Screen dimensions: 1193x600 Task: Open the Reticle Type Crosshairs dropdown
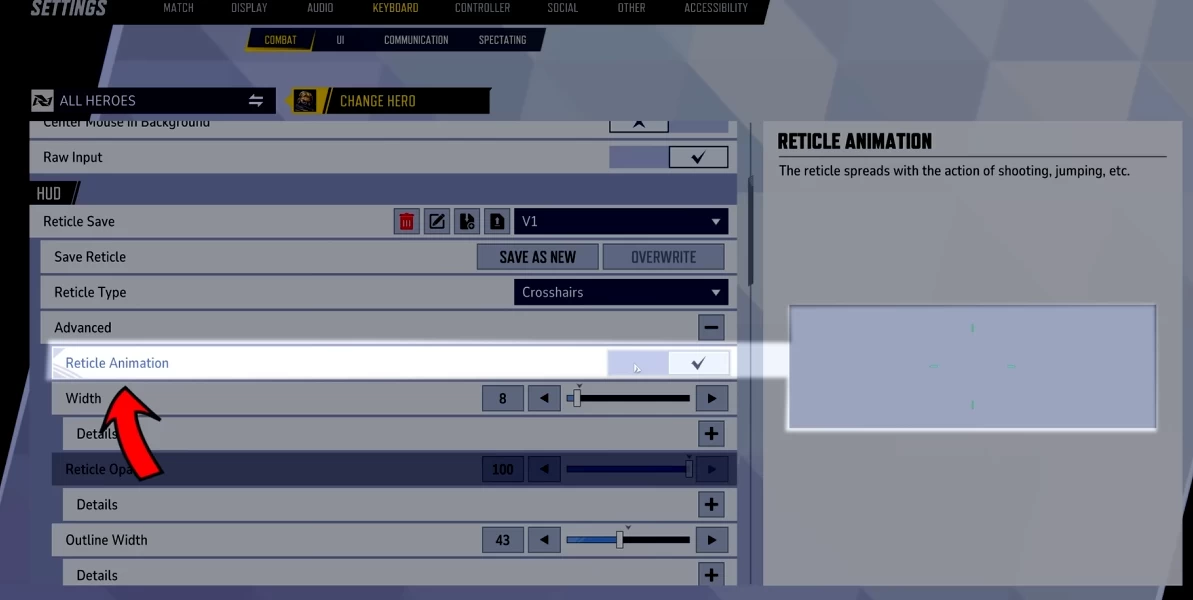(x=621, y=293)
